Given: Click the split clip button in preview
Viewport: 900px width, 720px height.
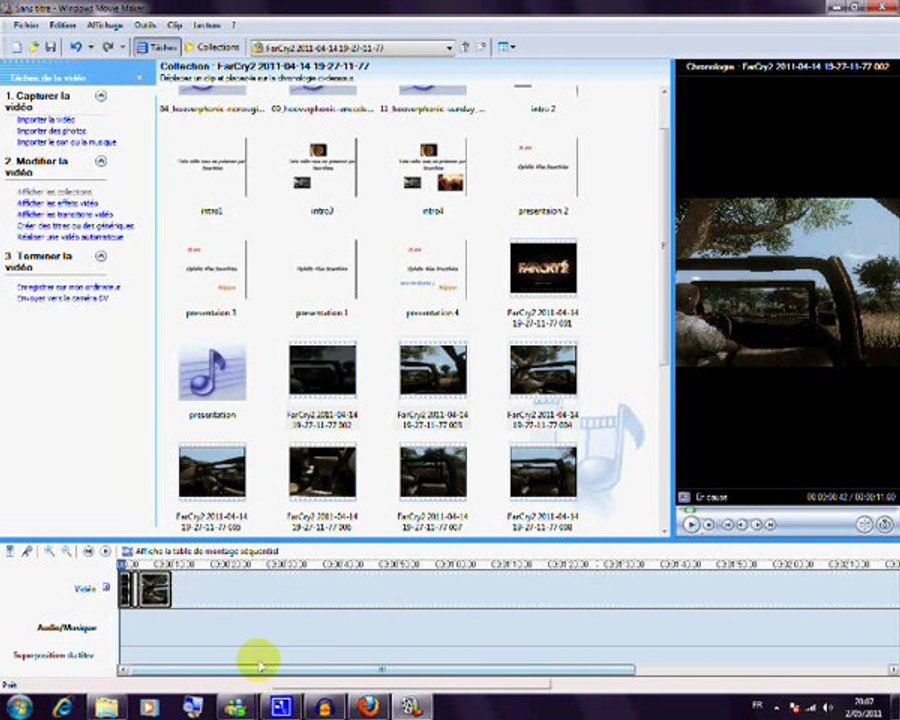Looking at the screenshot, I should click(864, 524).
